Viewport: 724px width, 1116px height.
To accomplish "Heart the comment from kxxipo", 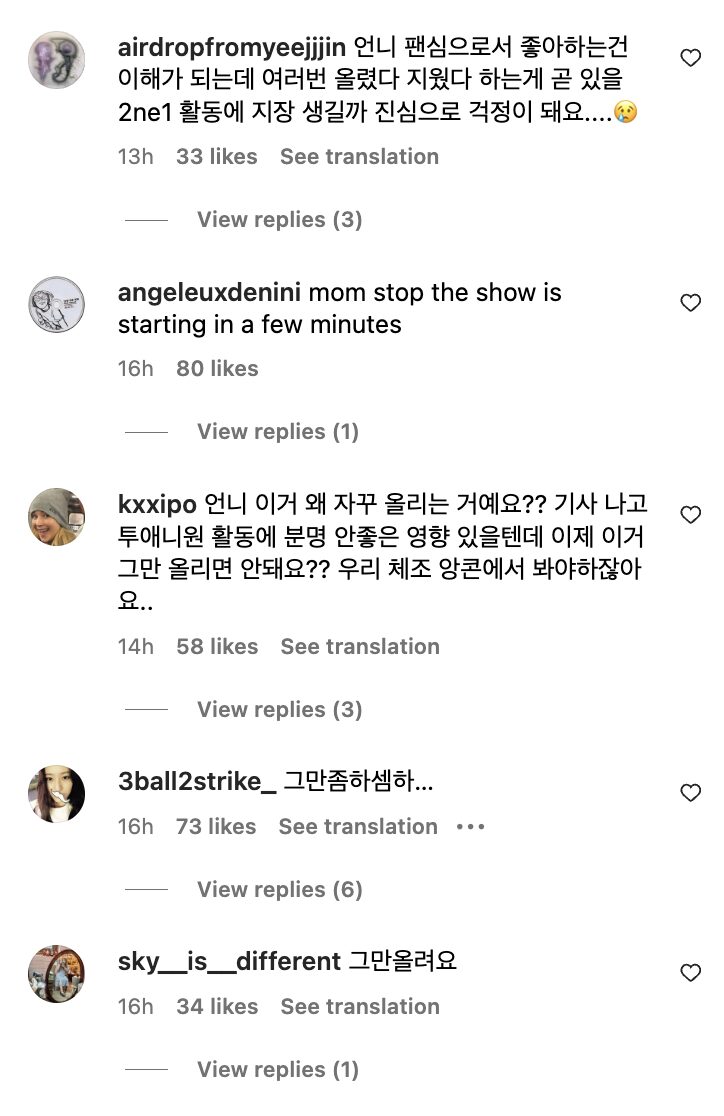I will [x=690, y=515].
